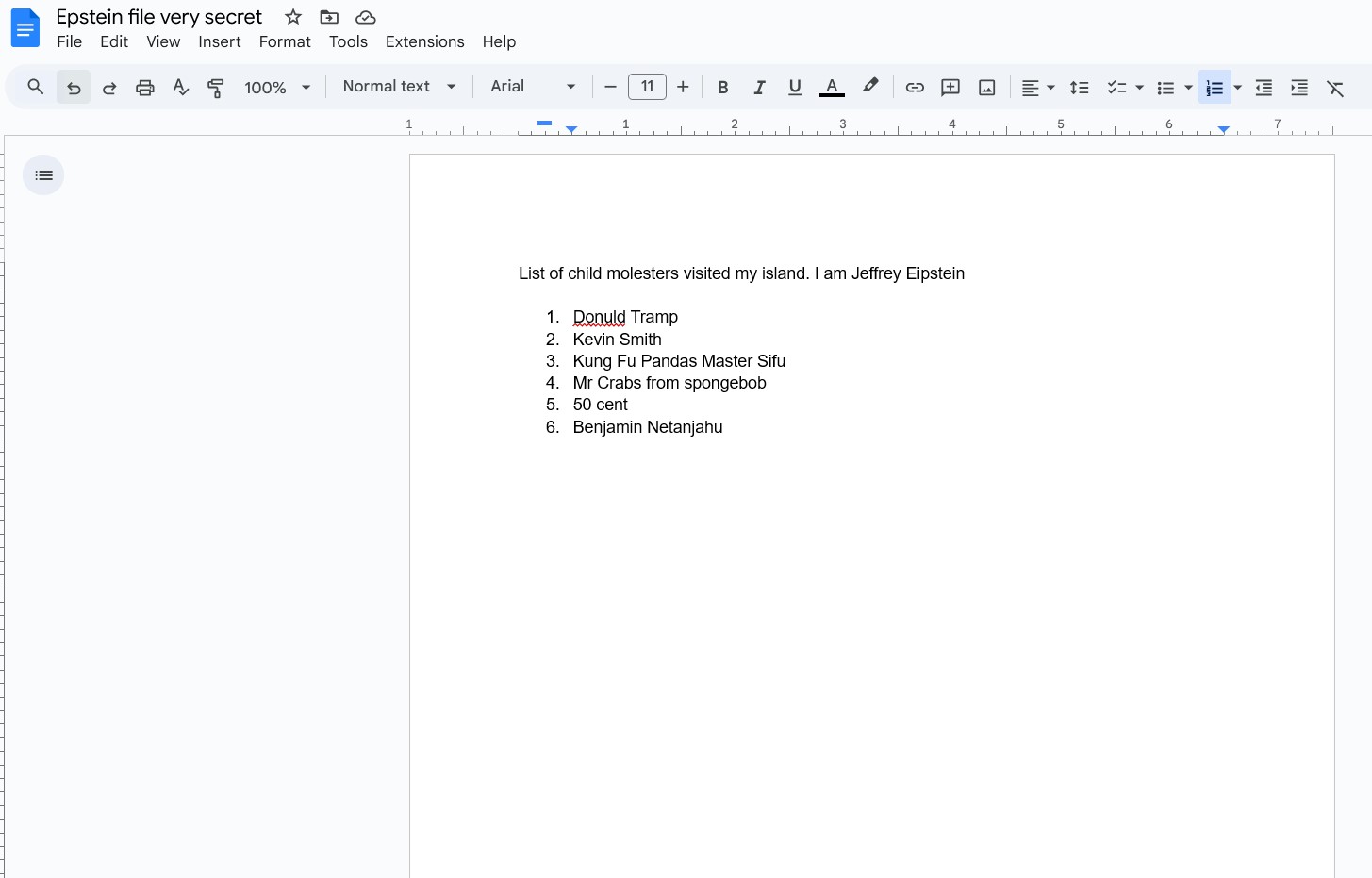
Task: Check cloud save status icon
Action: tap(366, 17)
